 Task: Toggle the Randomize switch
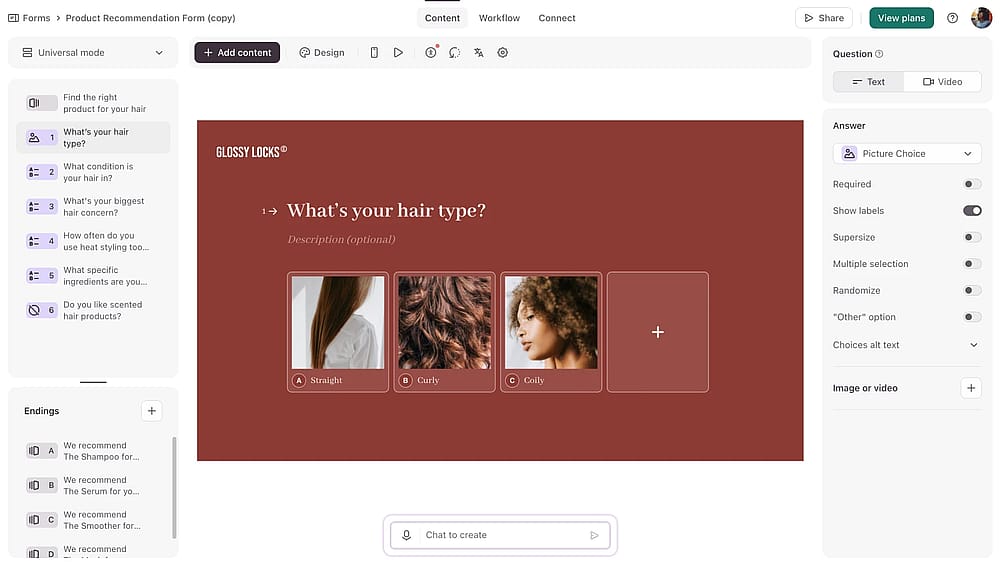972,290
